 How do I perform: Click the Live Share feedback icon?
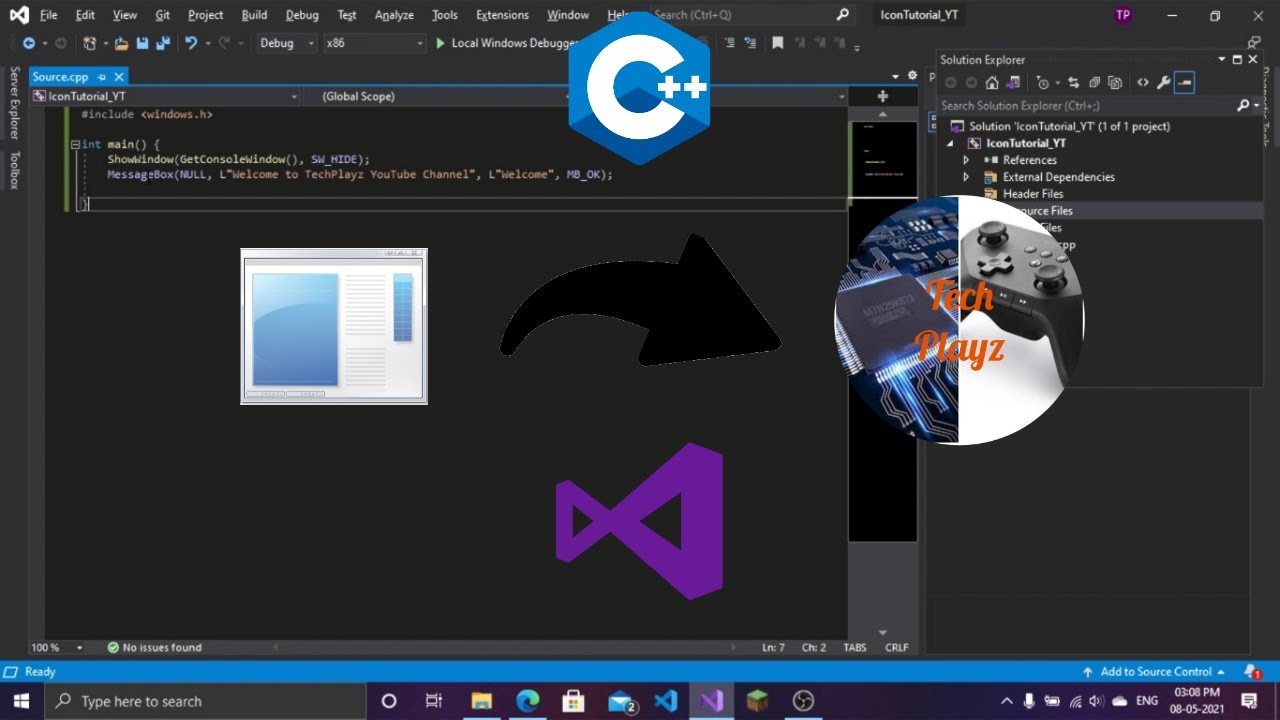click(1253, 43)
